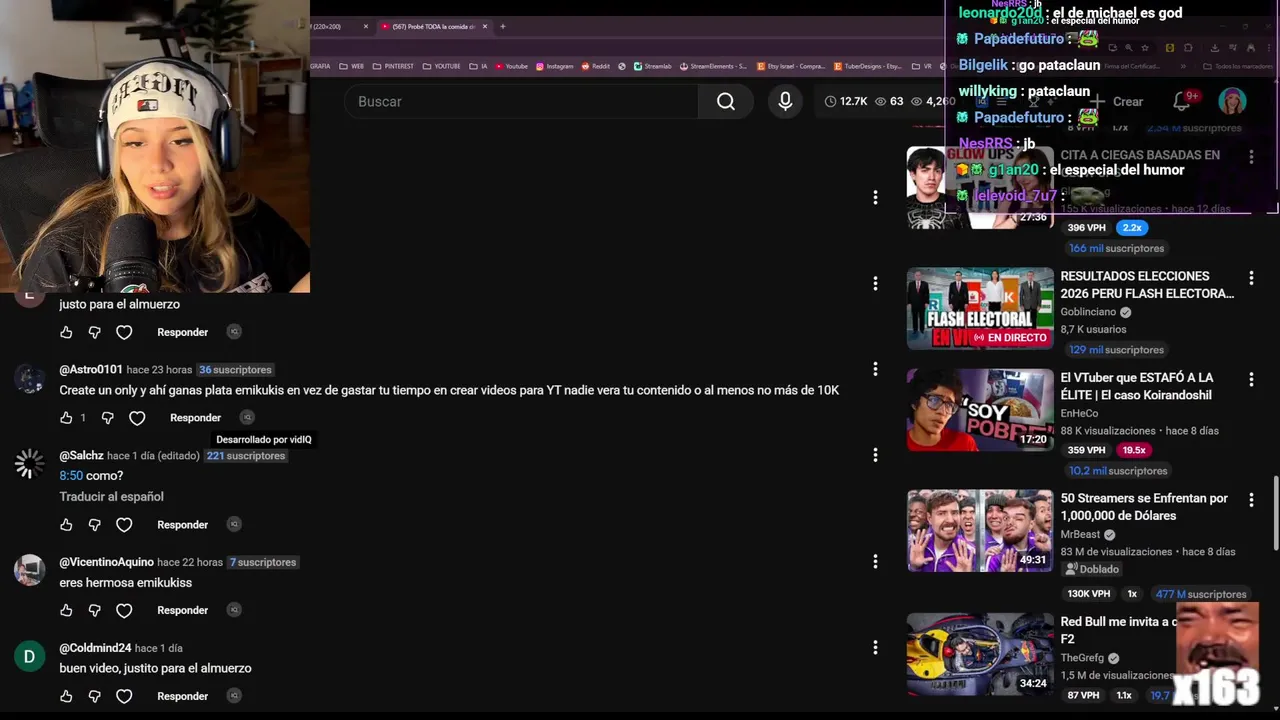This screenshot has height=720, width=1280.
Task: Focus the Buscar search field
Action: pos(521,101)
